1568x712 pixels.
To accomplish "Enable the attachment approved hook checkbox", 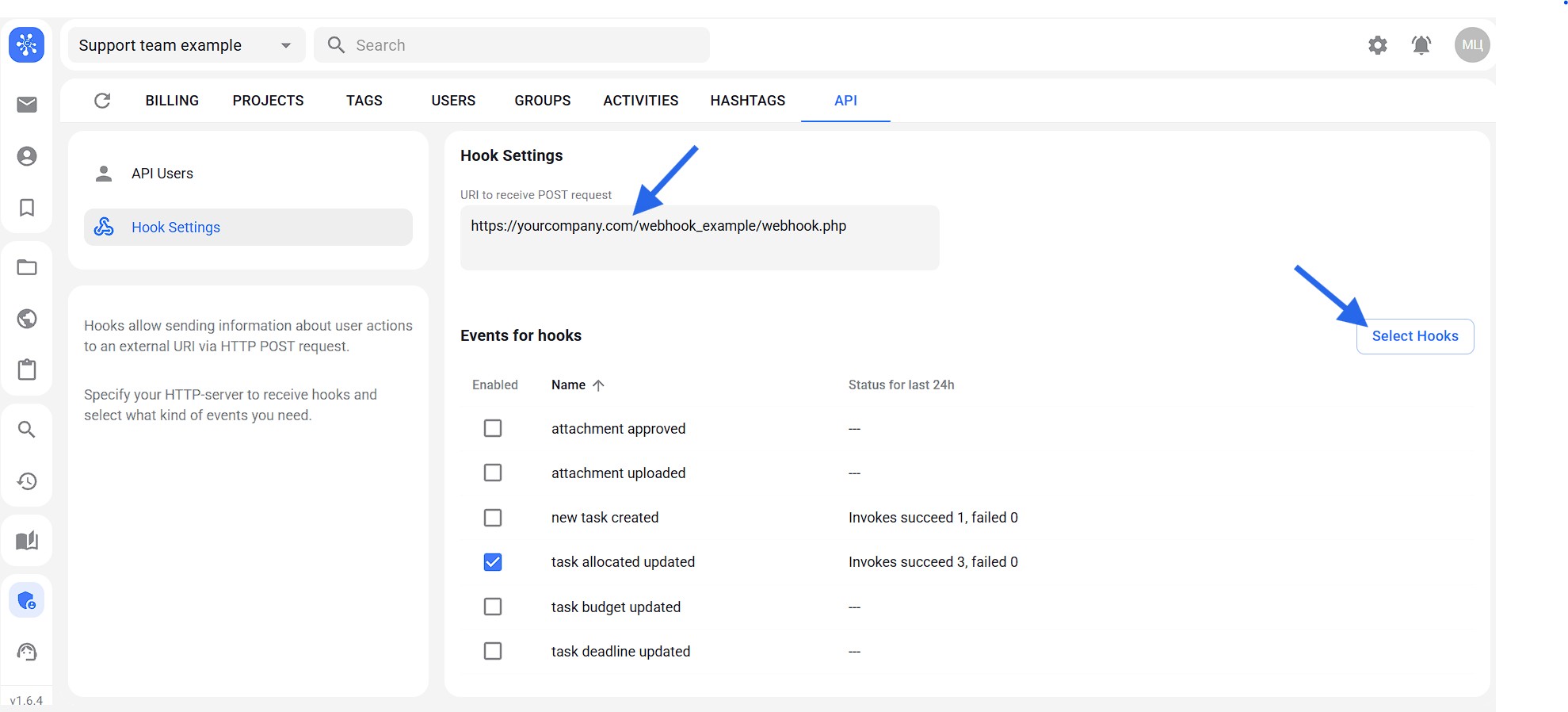I will 493,428.
